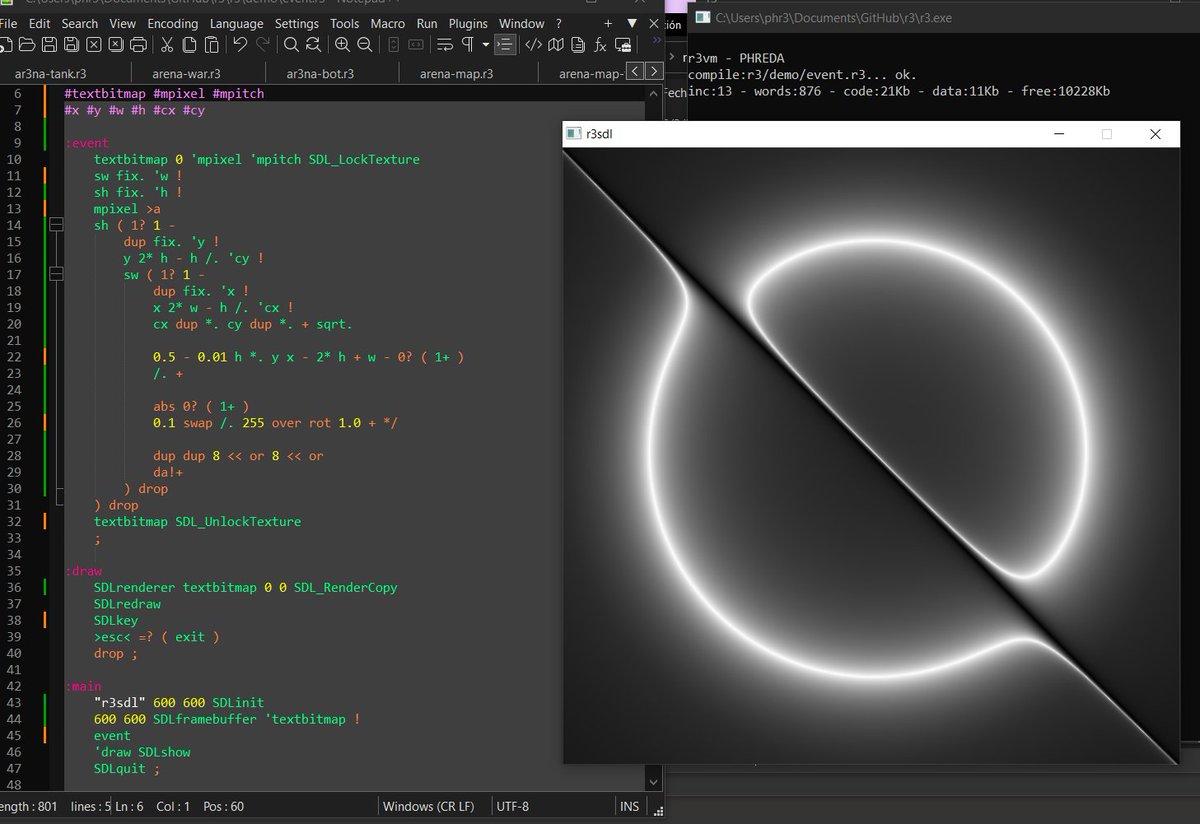Open the Plugins menu
This screenshot has width=1200, height=824.
pyautogui.click(x=468, y=23)
